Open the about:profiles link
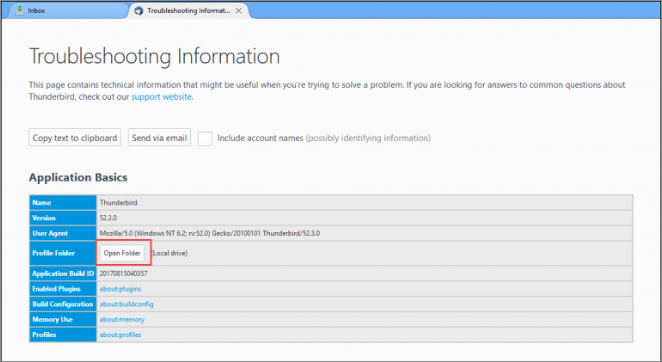The image size is (662, 362). click(x=120, y=335)
